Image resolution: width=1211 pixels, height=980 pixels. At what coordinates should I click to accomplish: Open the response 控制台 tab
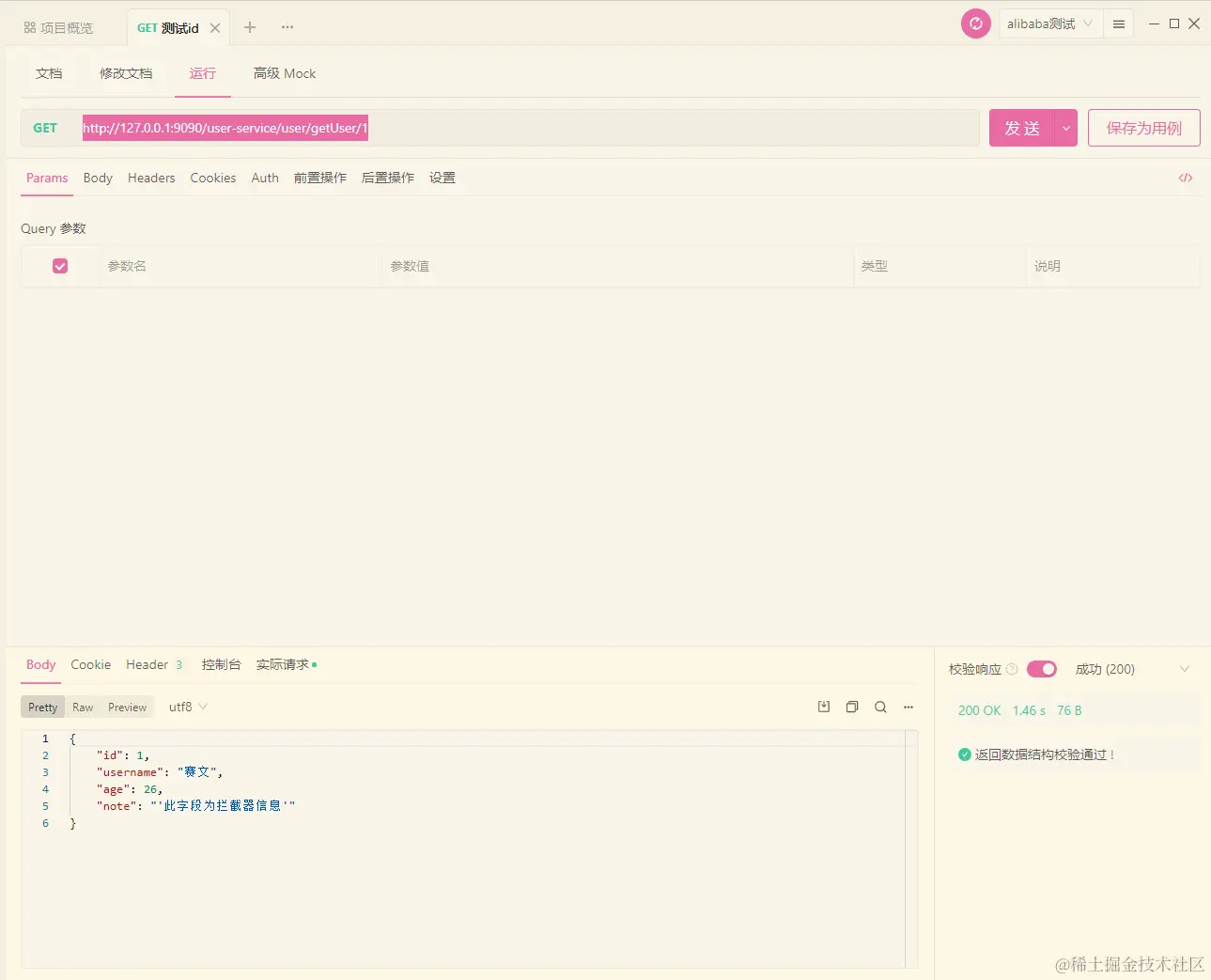pos(222,664)
